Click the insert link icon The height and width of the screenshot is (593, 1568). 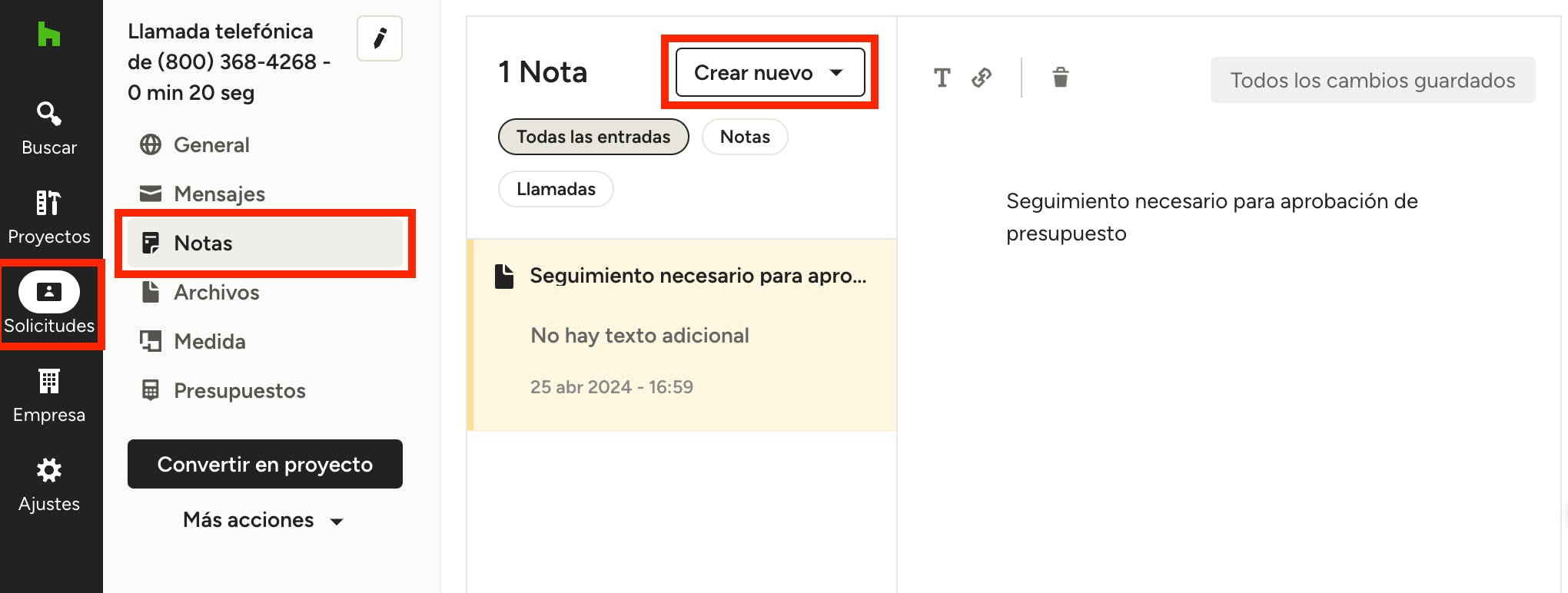(x=982, y=78)
